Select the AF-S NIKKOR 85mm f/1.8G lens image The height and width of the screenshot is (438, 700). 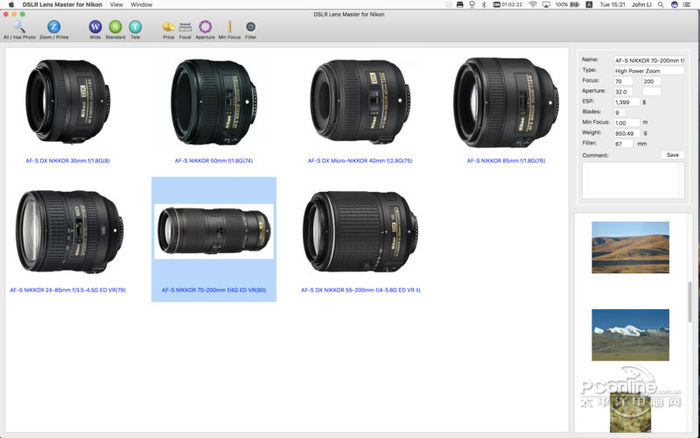506,103
